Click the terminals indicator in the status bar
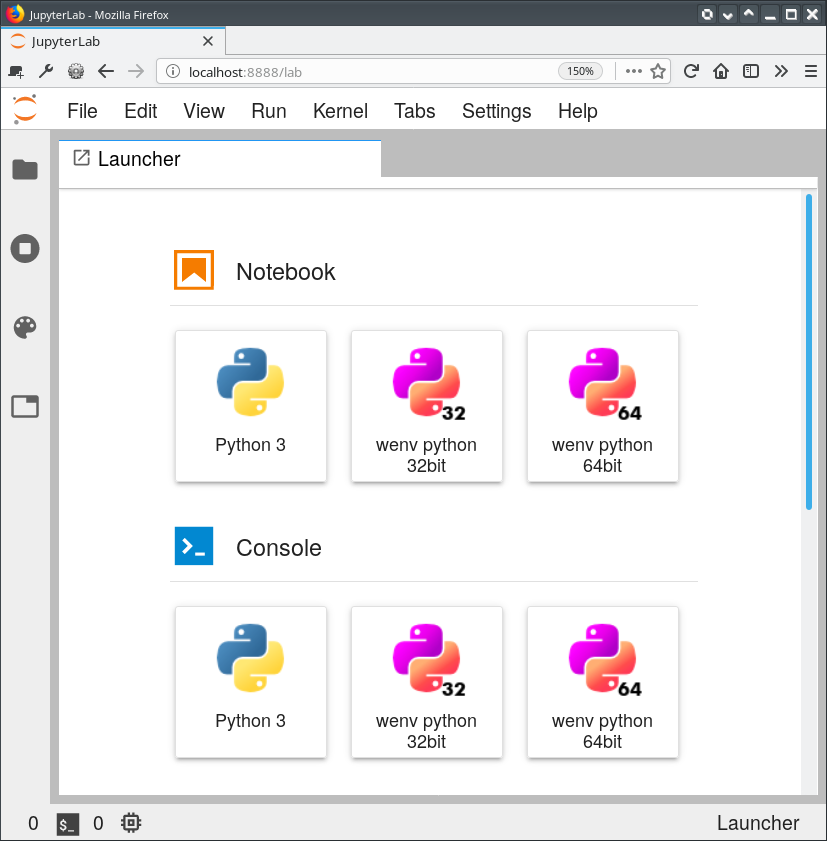Image resolution: width=827 pixels, height=841 pixels. (x=67, y=823)
